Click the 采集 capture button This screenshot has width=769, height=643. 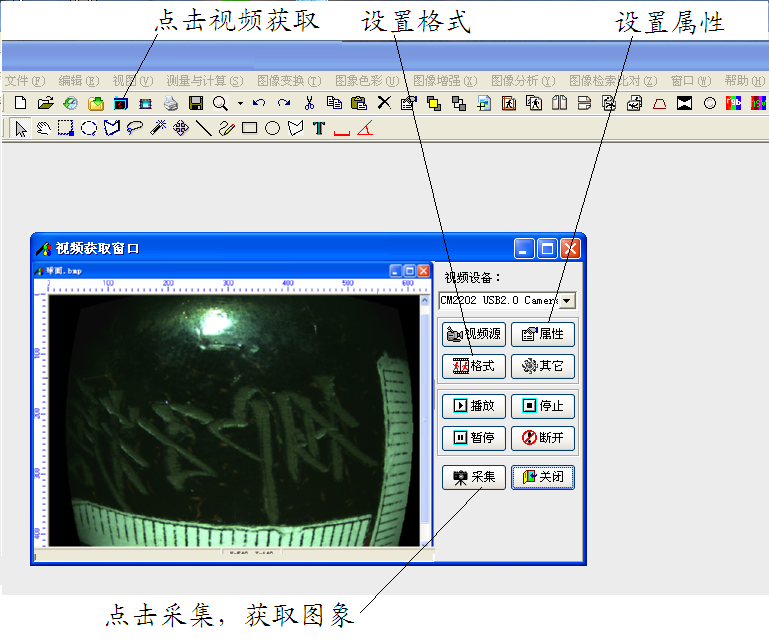point(474,477)
